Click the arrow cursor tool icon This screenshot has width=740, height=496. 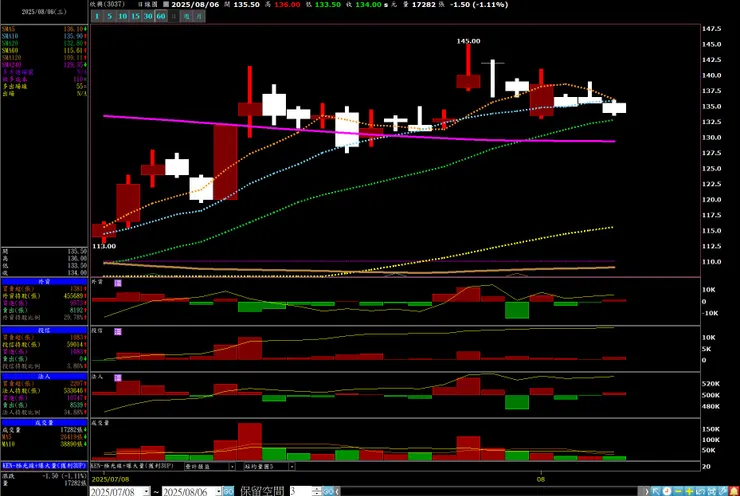(656, 491)
